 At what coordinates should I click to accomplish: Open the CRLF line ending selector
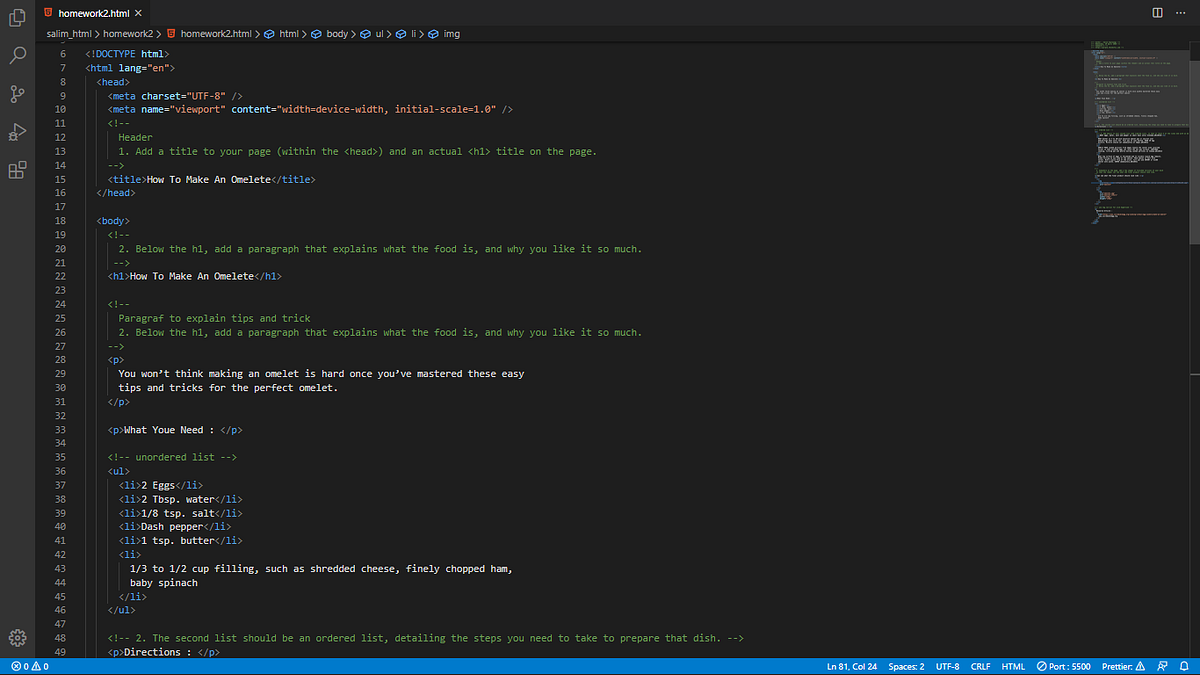point(980,666)
